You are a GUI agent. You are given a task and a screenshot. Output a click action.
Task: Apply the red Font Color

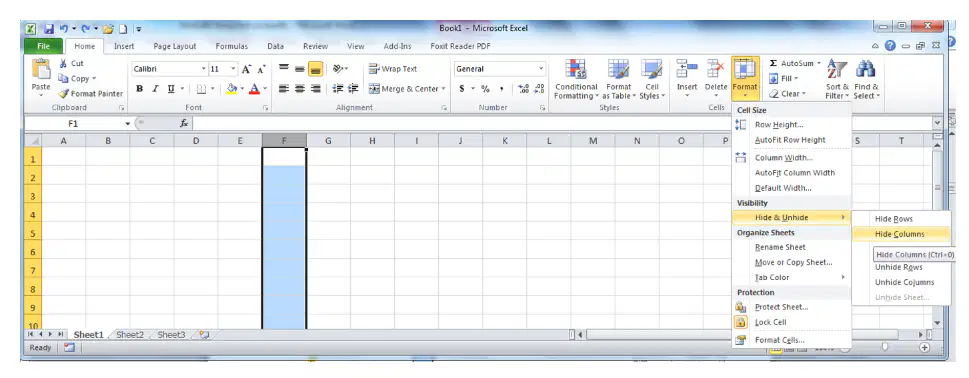pos(254,89)
